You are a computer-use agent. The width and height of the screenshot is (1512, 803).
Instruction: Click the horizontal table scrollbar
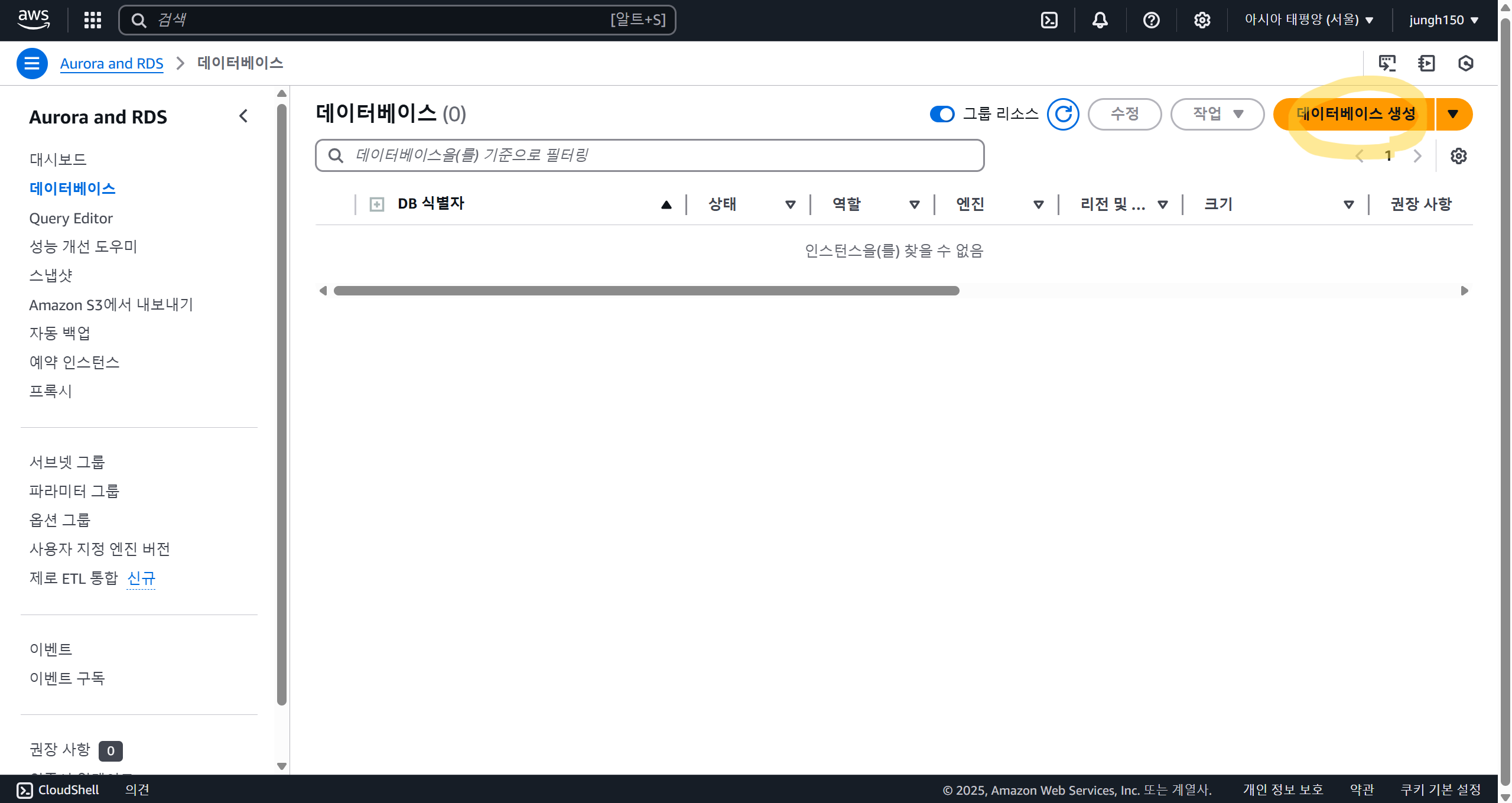(646, 291)
